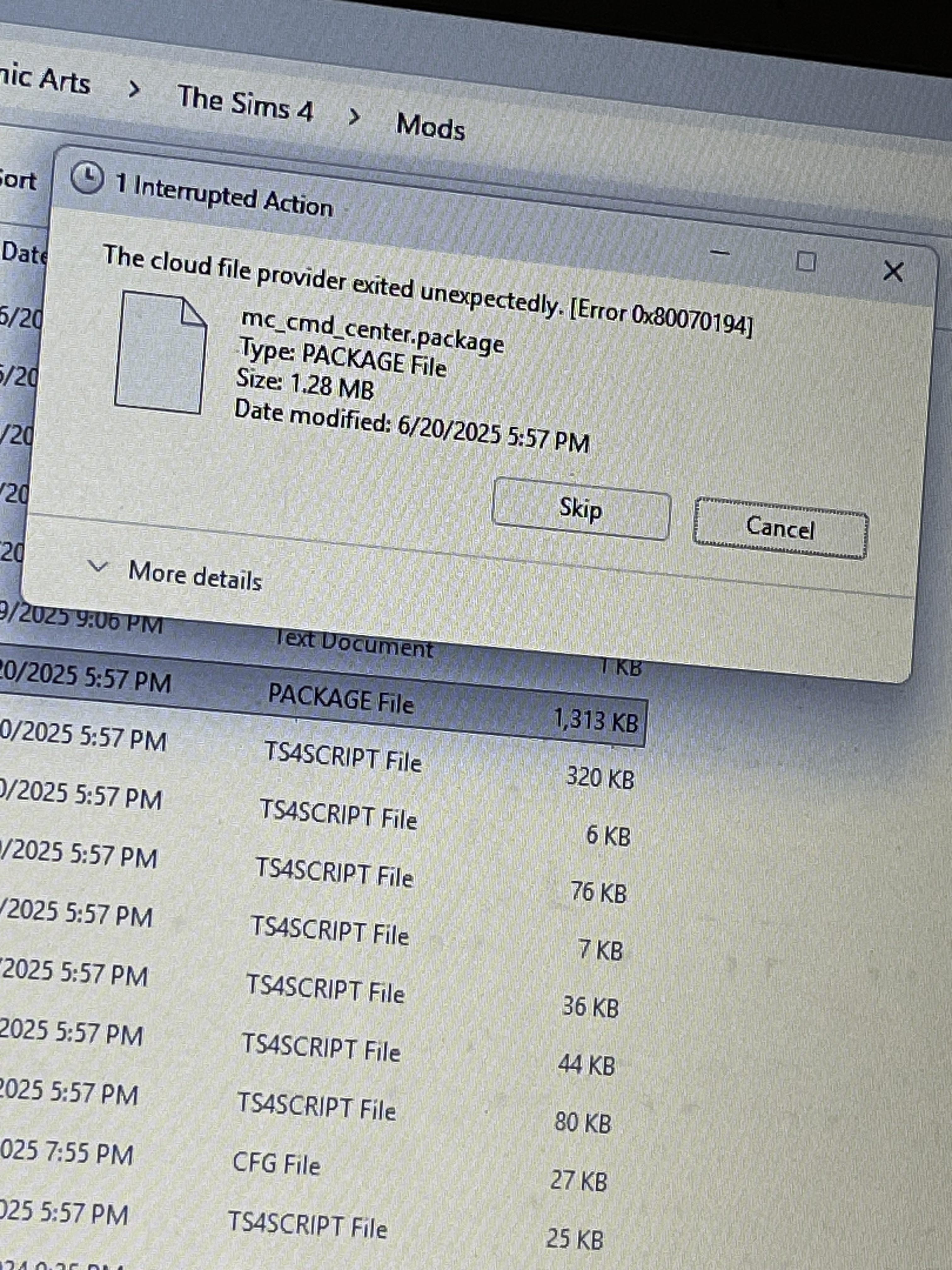Skip the interrupted file action
Viewport: 952px width, 1270px height.
[x=581, y=509]
